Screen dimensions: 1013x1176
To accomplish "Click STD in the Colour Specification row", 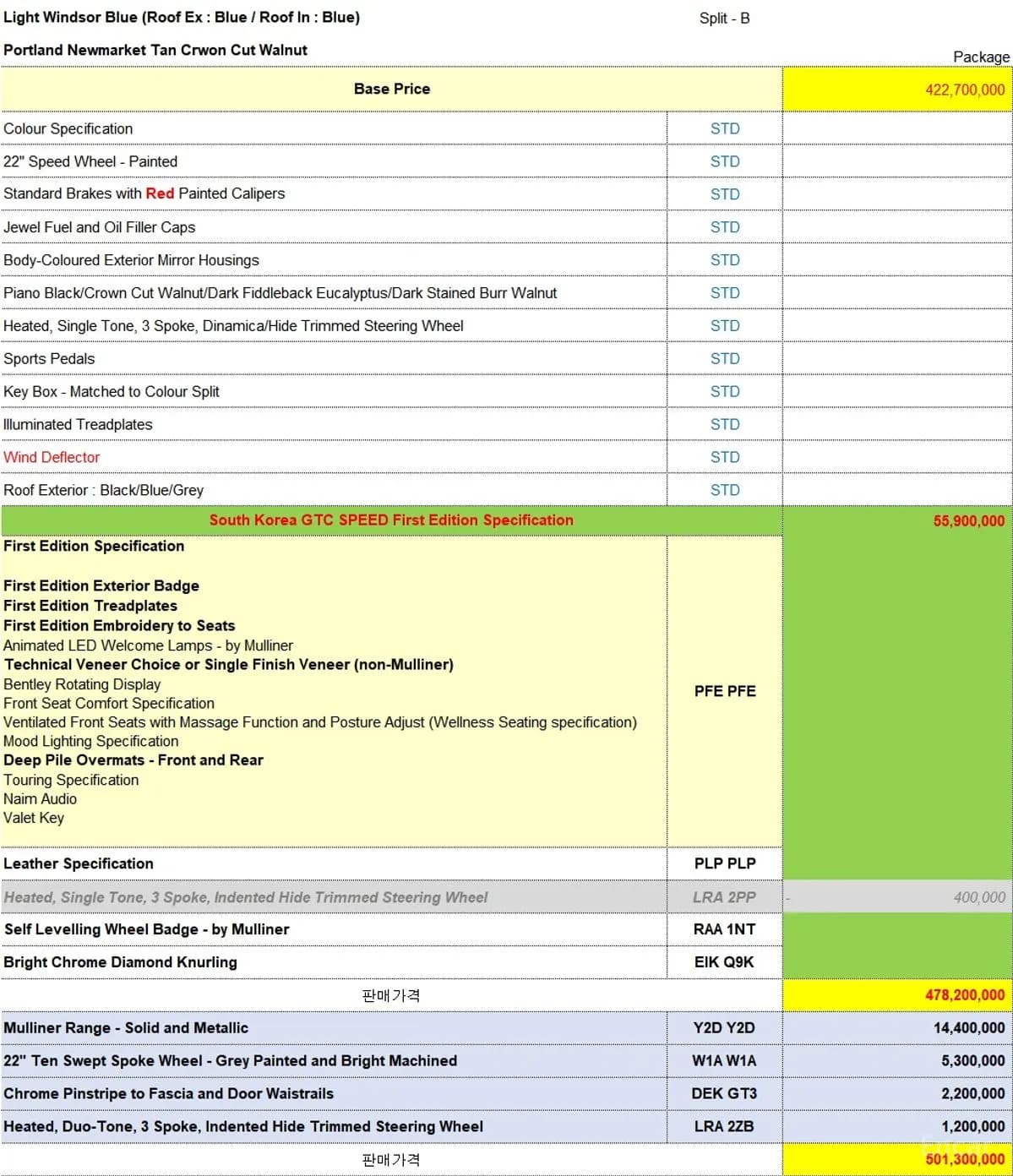I will point(725,128).
